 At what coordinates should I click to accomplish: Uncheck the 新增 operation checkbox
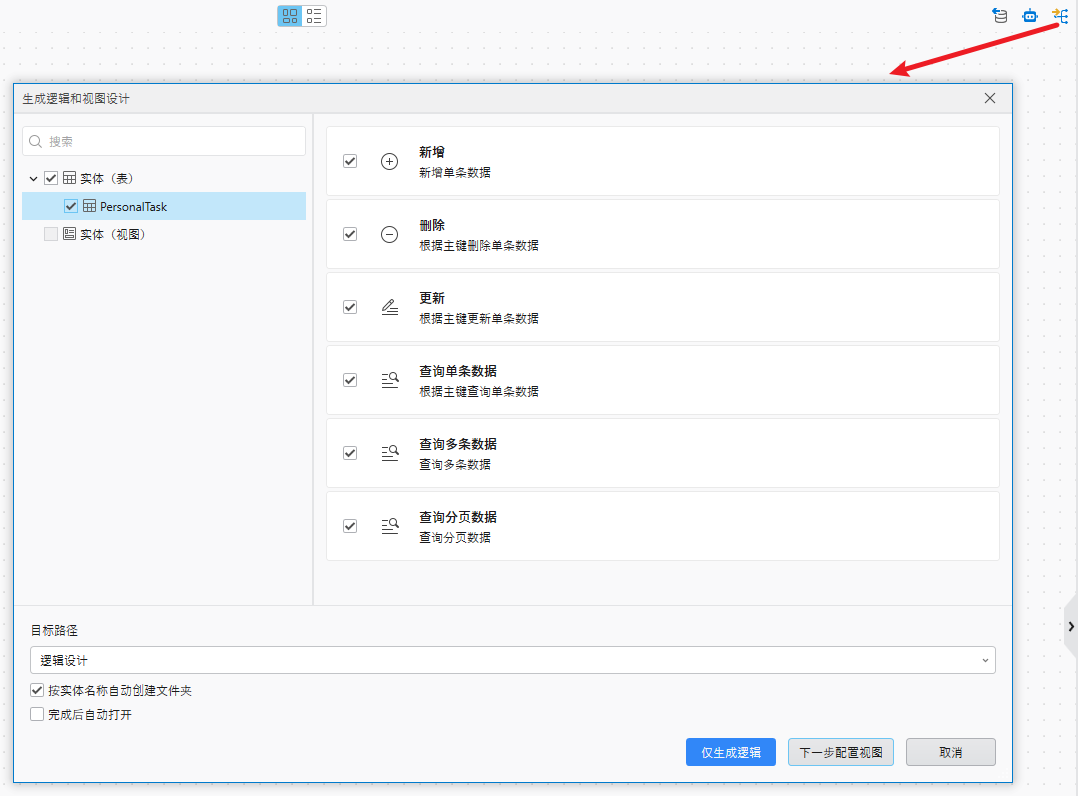pyautogui.click(x=350, y=161)
